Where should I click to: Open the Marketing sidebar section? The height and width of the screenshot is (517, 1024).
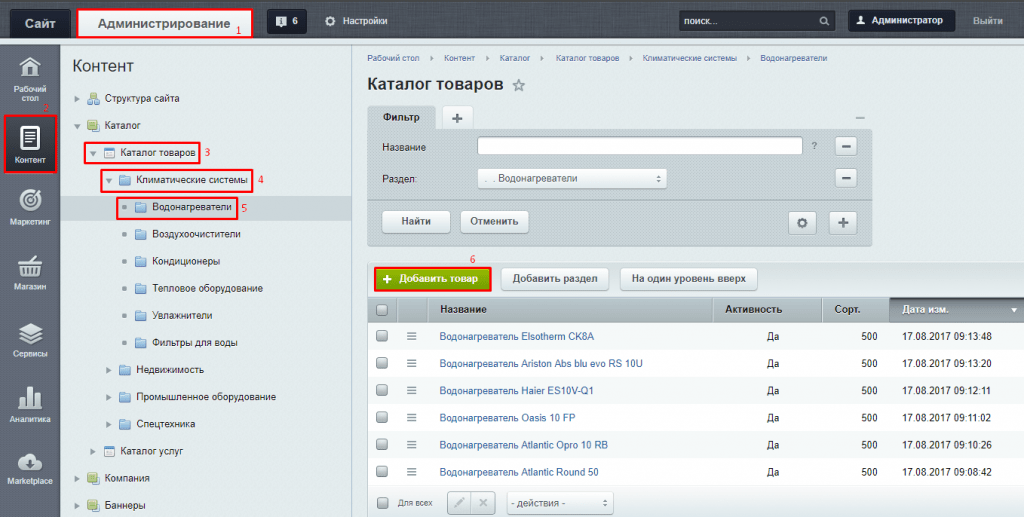30,207
